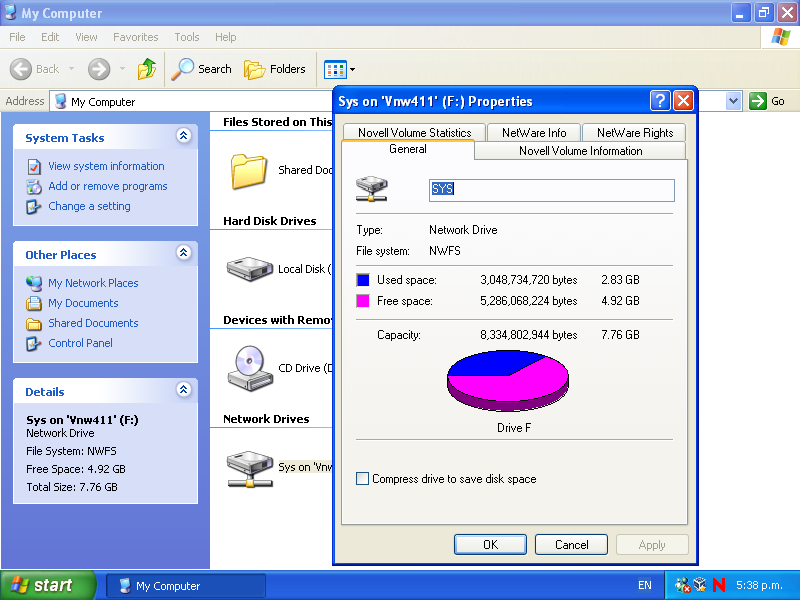Image resolution: width=800 pixels, height=600 pixels.
Task: Click the network drive icon in Properties
Action: pyautogui.click(x=371, y=189)
